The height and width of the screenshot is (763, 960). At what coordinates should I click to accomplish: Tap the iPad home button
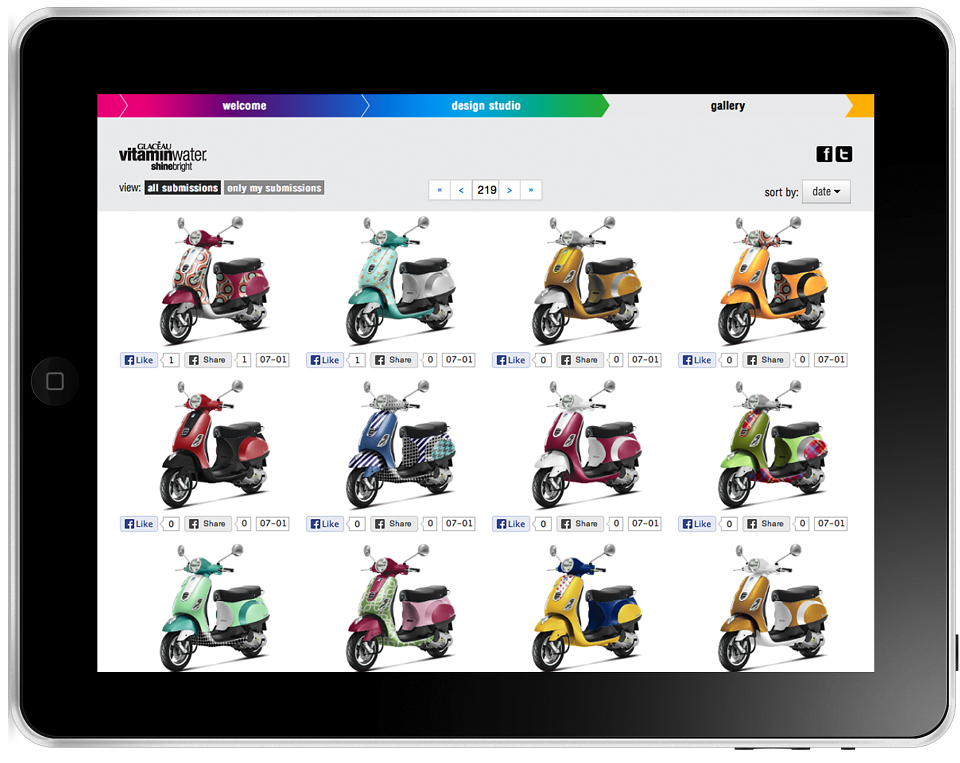pos(54,381)
